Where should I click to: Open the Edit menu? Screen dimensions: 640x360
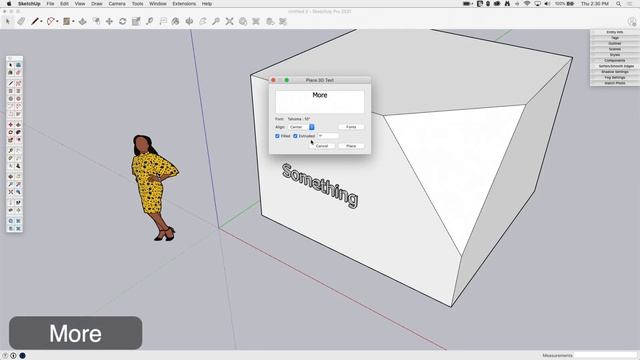click(64, 4)
